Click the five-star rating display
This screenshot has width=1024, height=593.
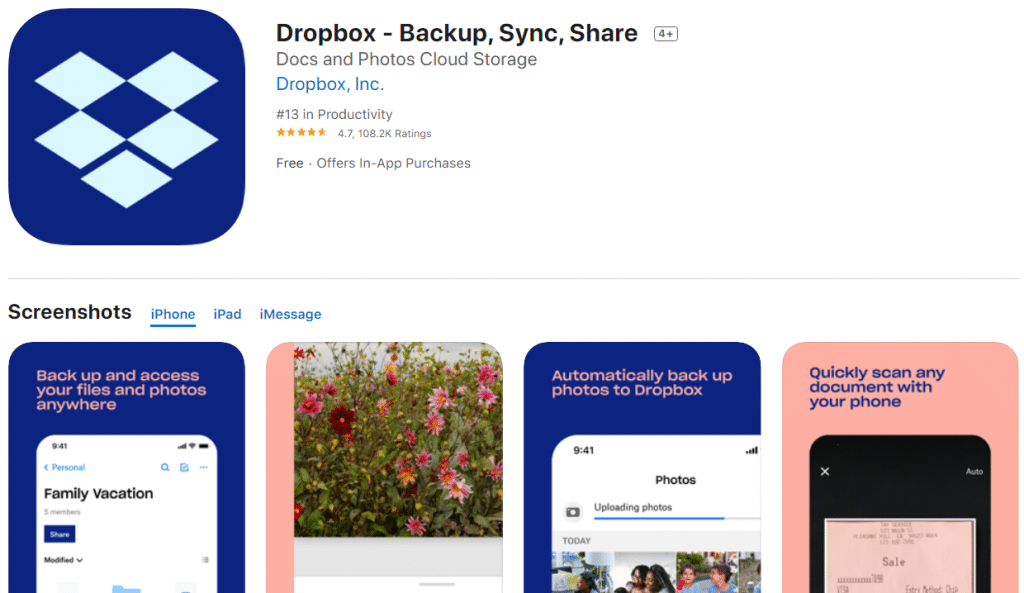[301, 133]
